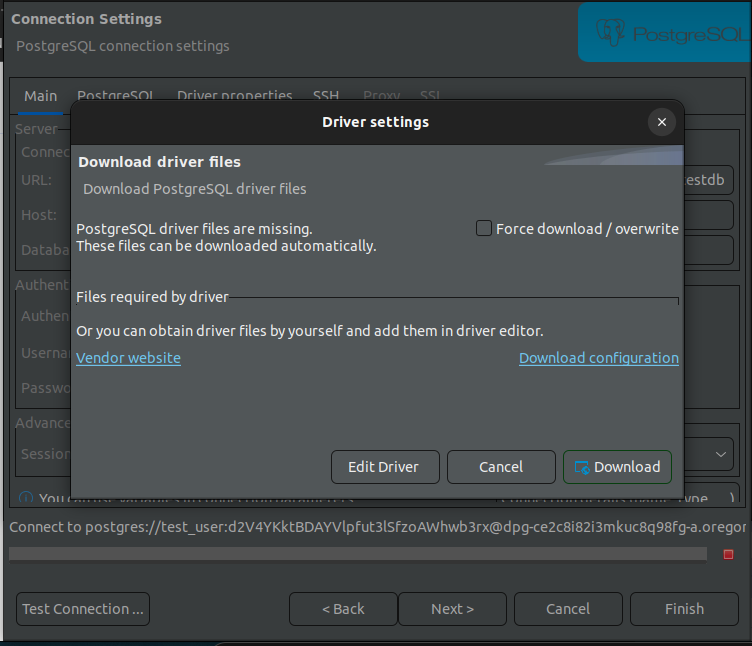Click the info icon in connection panel
Viewport: 752px width, 646px height.
(x=26, y=498)
